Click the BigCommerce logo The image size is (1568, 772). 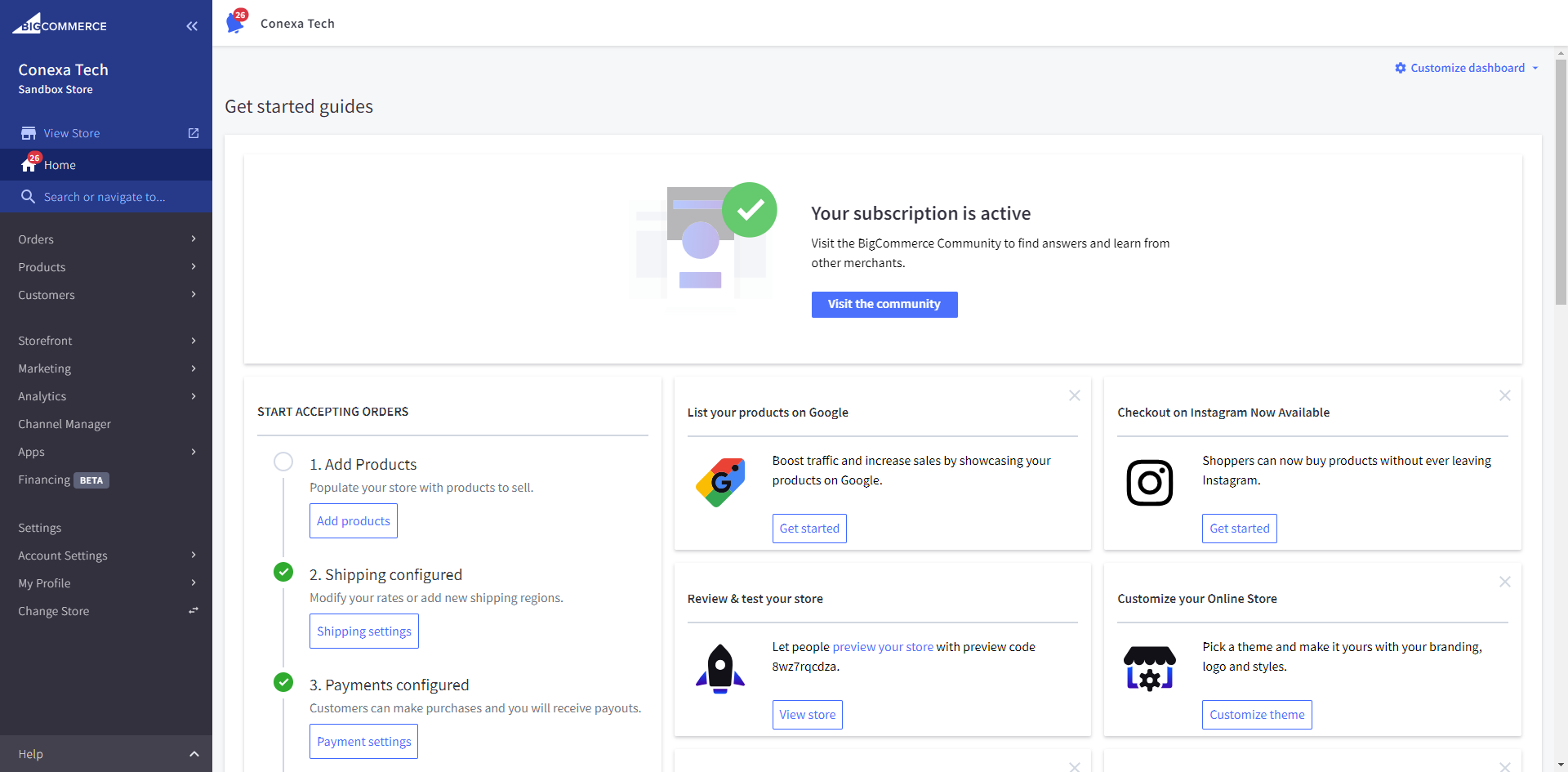click(59, 24)
